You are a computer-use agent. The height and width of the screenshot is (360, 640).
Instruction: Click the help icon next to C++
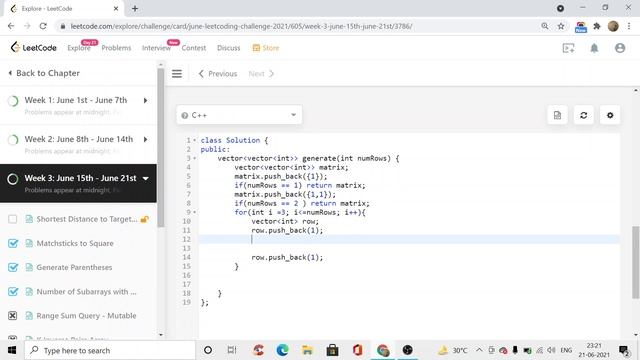tap(184, 116)
